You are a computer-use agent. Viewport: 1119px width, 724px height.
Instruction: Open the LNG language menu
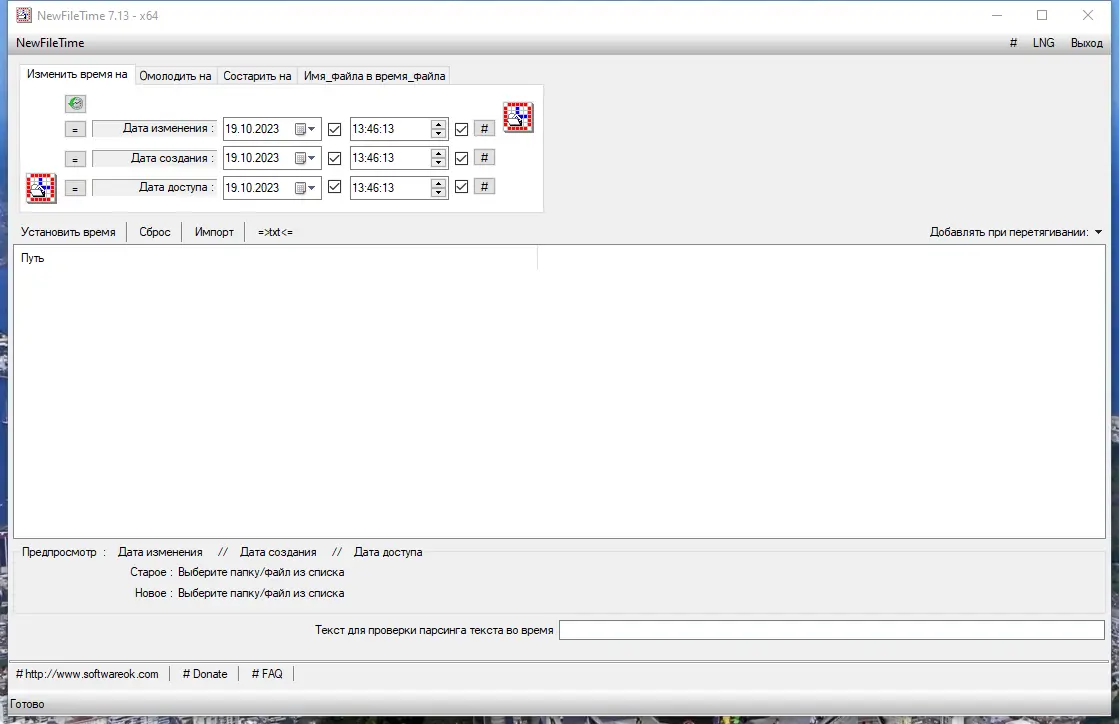(x=1043, y=43)
